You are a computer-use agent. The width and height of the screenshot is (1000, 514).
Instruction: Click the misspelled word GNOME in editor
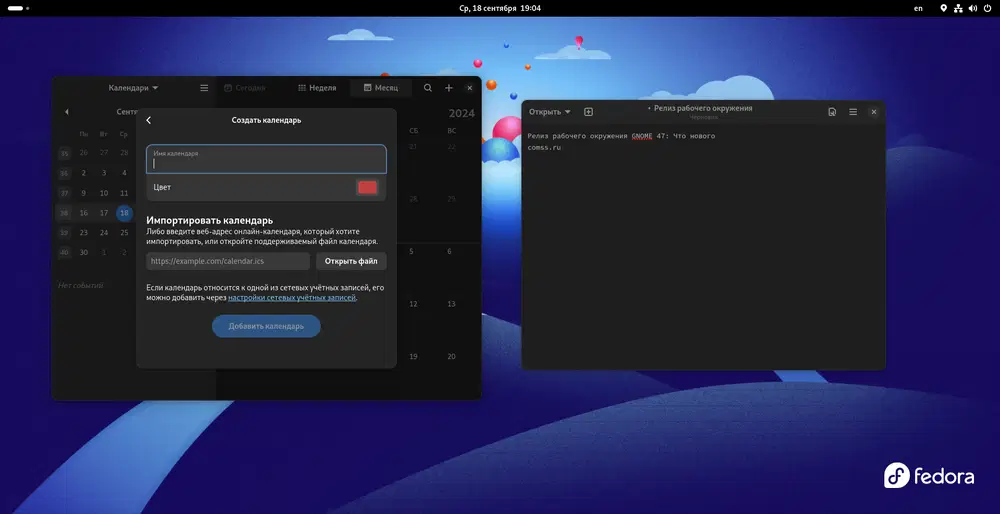click(642, 136)
